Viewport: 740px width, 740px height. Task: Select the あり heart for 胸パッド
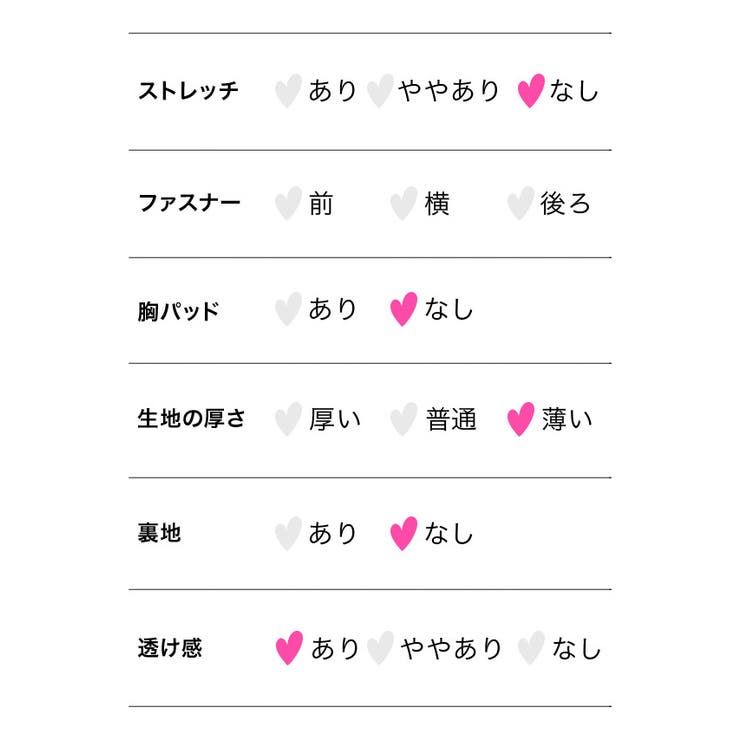pos(288,309)
